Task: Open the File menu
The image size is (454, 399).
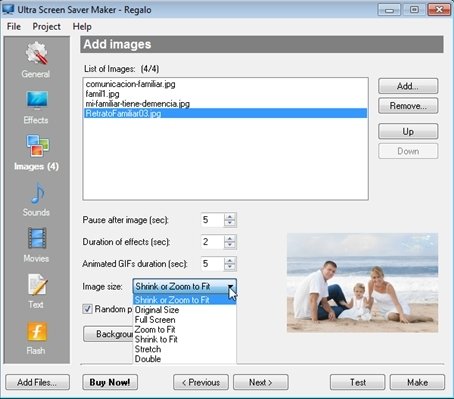Action: (14, 26)
